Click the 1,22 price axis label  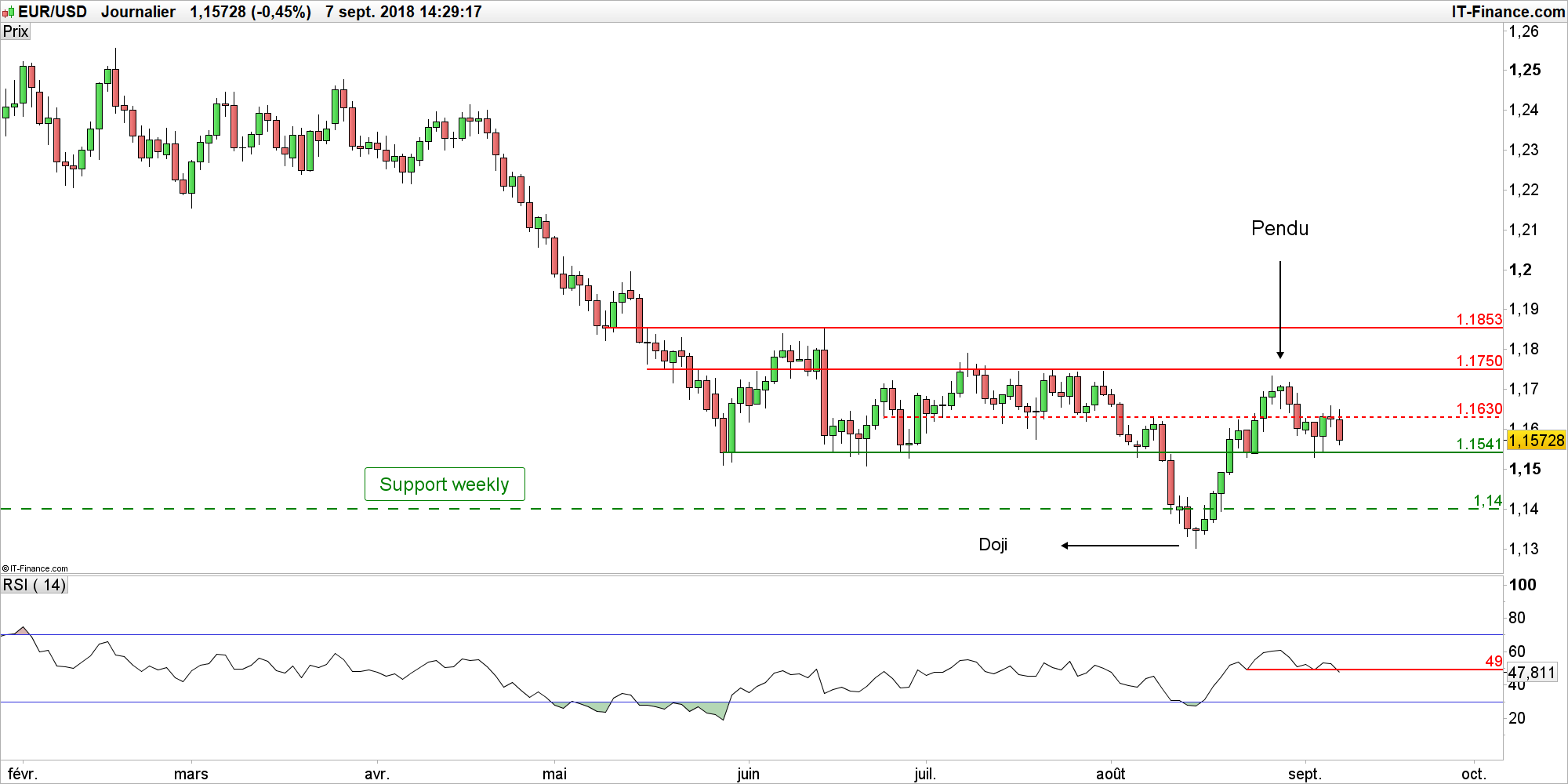(x=1524, y=190)
